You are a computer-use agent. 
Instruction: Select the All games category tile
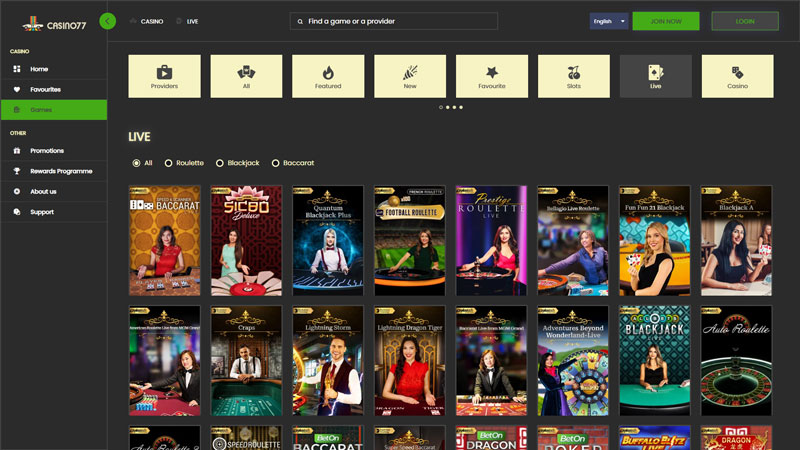[x=246, y=76]
